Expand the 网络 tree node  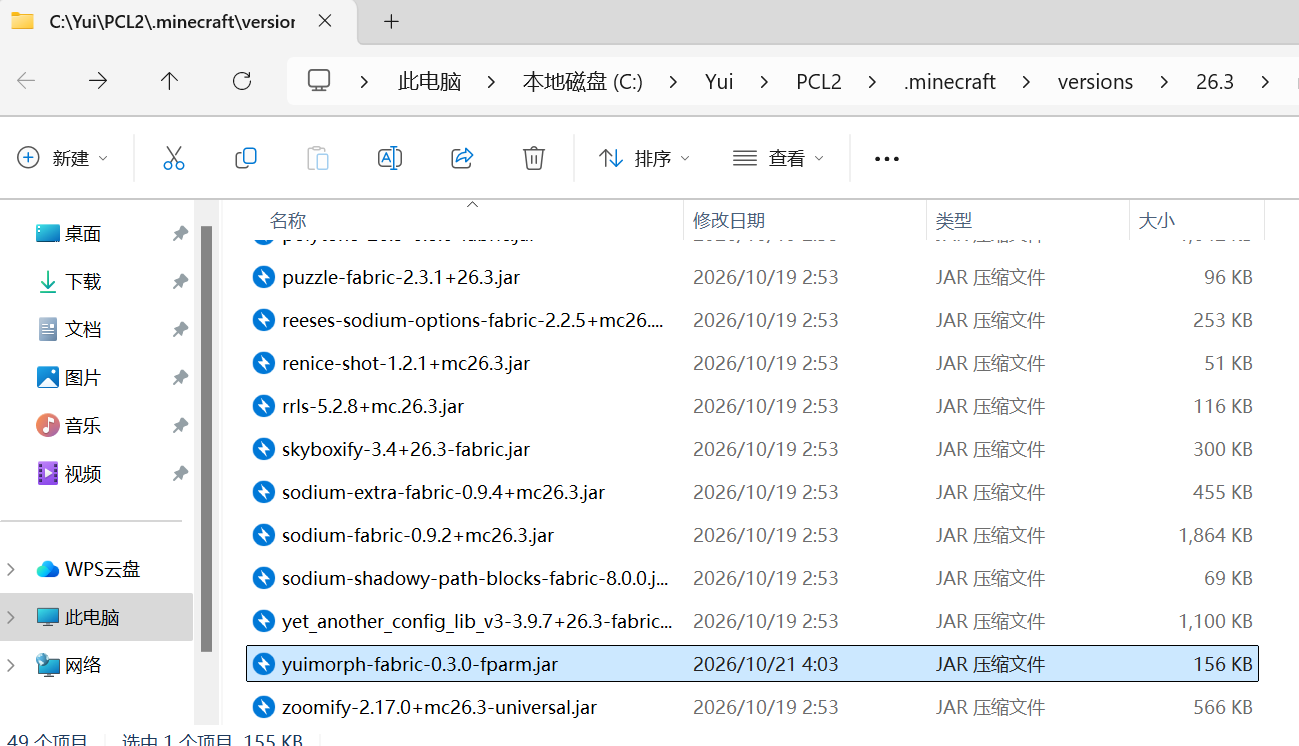[11, 666]
